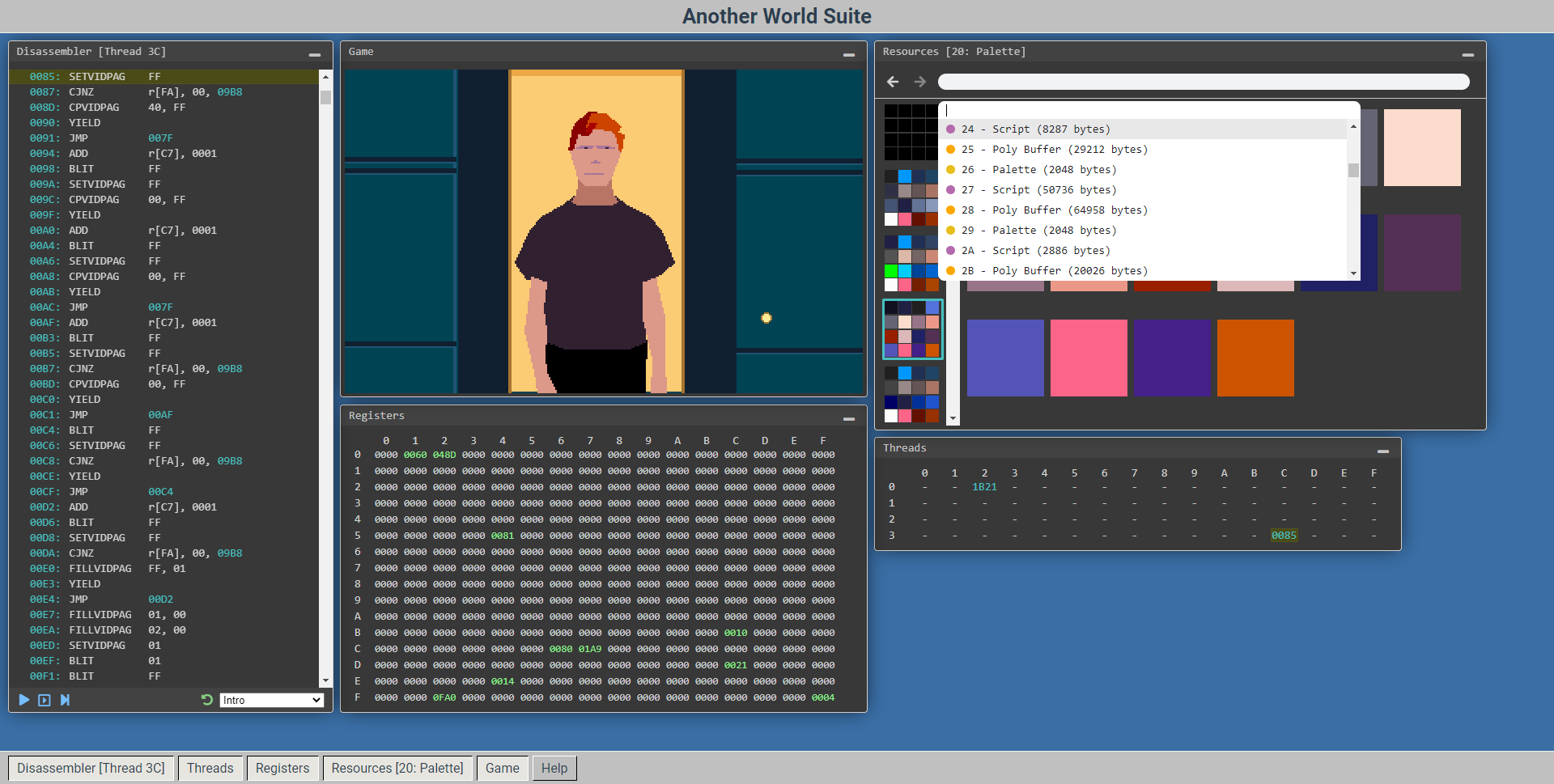Viewport: 1554px width, 784px height.
Task: Open the Threads taskbar button
Action: pos(210,768)
